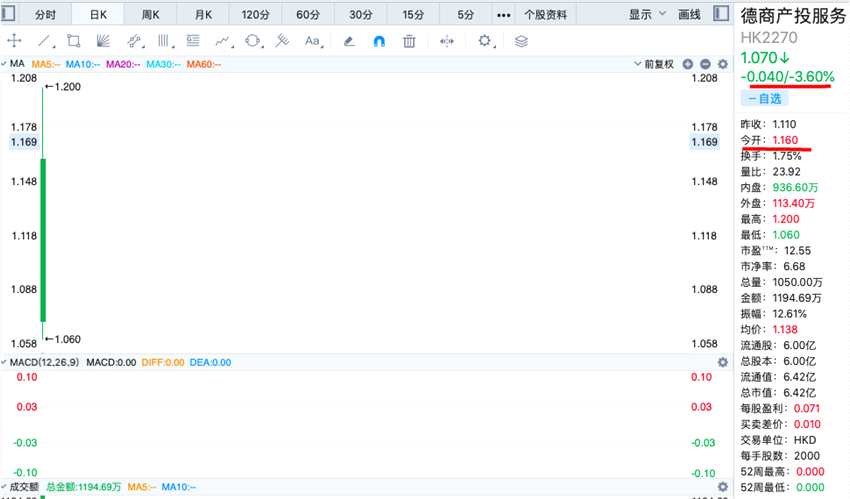850x499 pixels.
Task: Zoom out chart with minus button
Action: (705, 64)
